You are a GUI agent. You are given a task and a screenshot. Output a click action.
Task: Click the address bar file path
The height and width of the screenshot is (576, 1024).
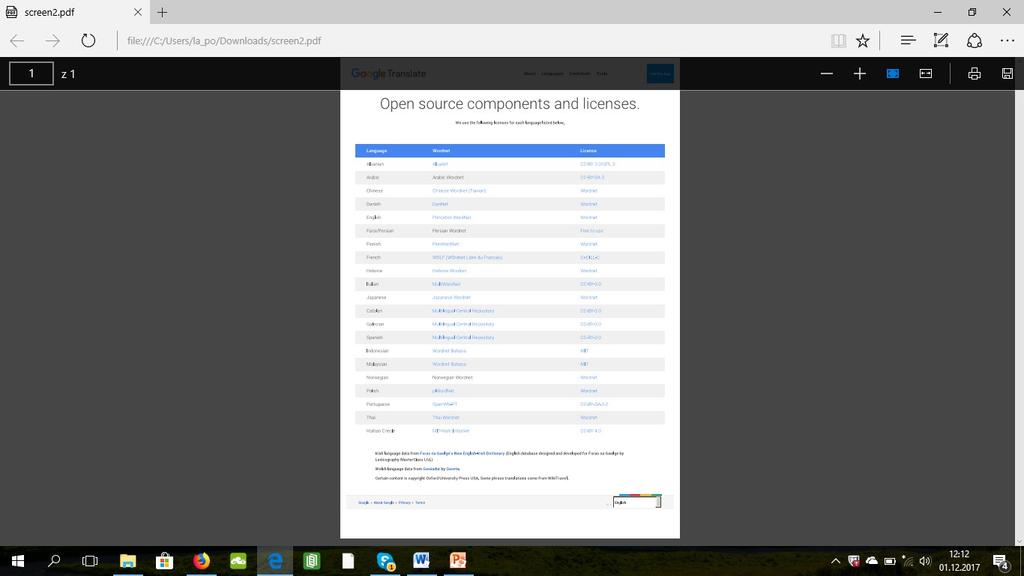click(224, 40)
